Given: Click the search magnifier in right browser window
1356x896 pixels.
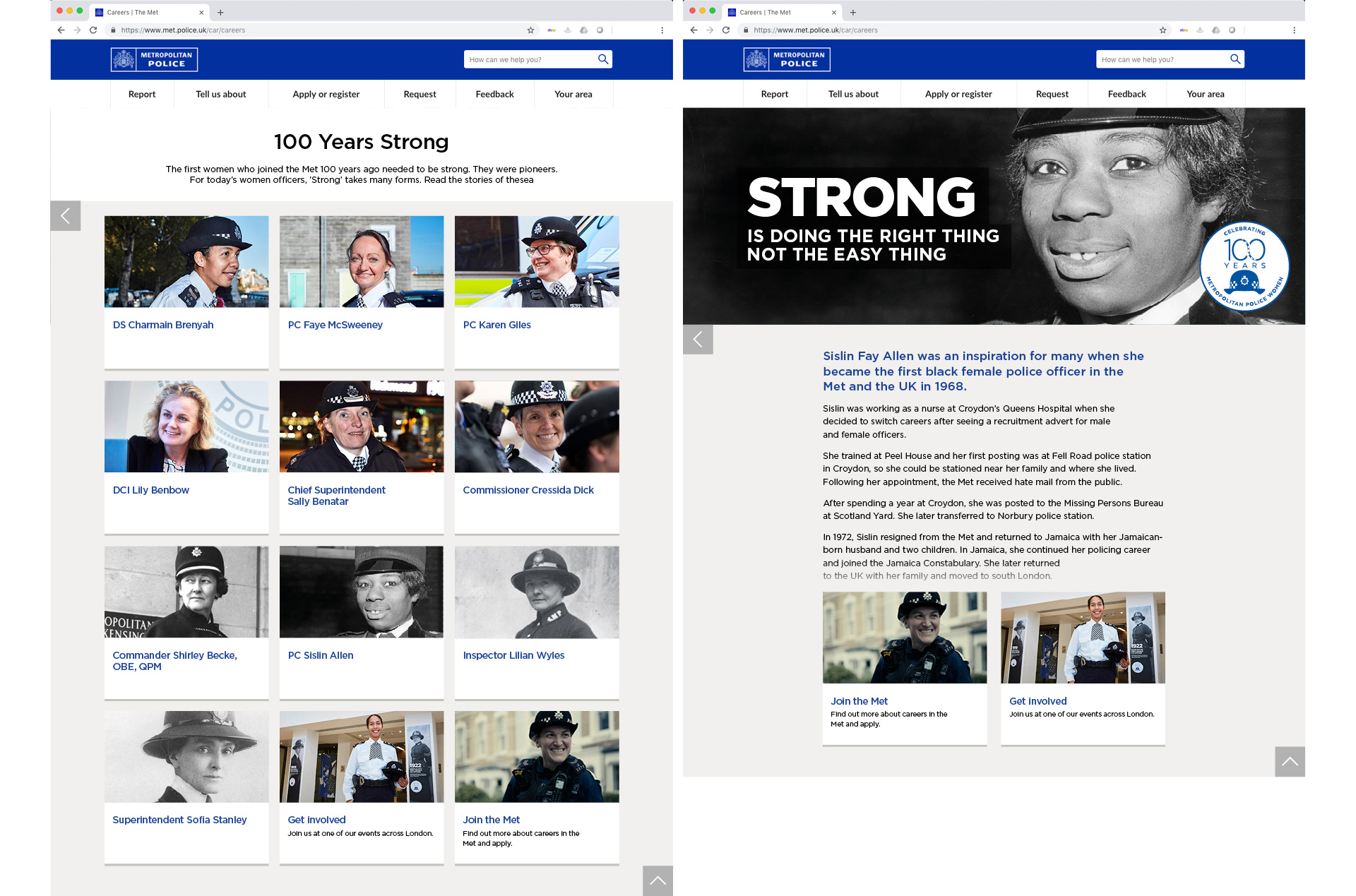Looking at the screenshot, I should (x=1235, y=59).
